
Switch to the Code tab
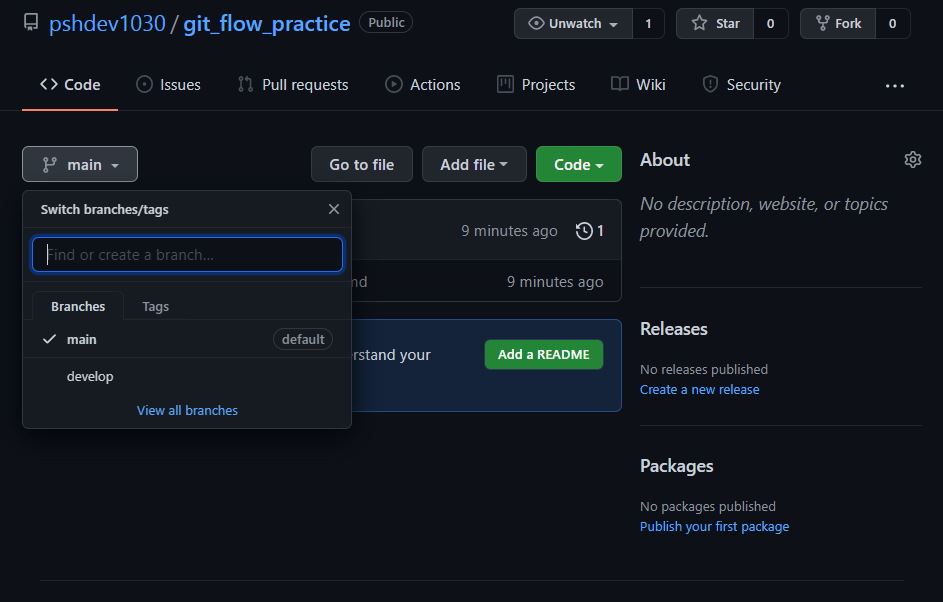click(x=70, y=85)
